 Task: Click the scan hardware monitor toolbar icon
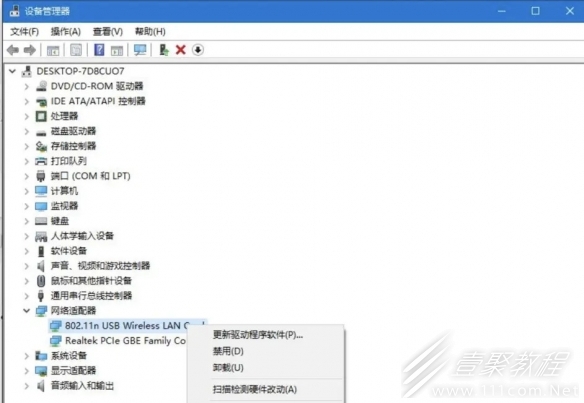[x=140, y=50]
